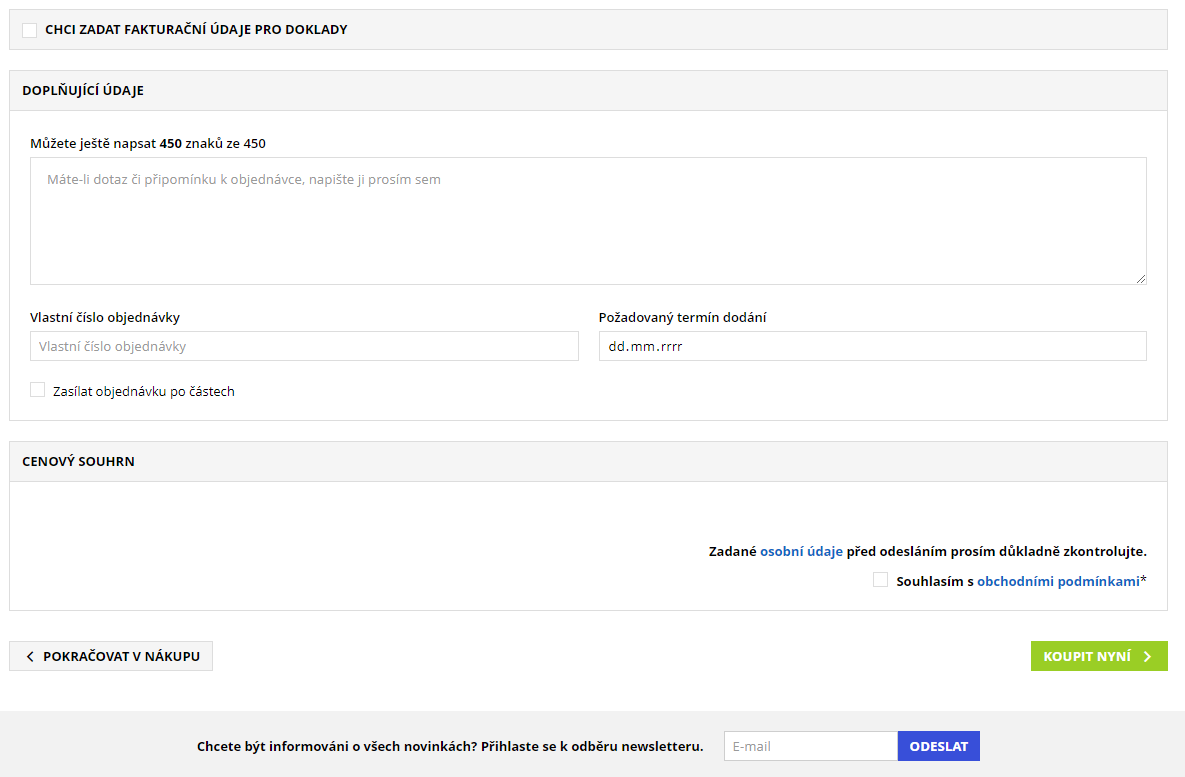1185x777 pixels.
Task: Enable the billing details checkbox (fakturační údaje)
Action: 30,30
